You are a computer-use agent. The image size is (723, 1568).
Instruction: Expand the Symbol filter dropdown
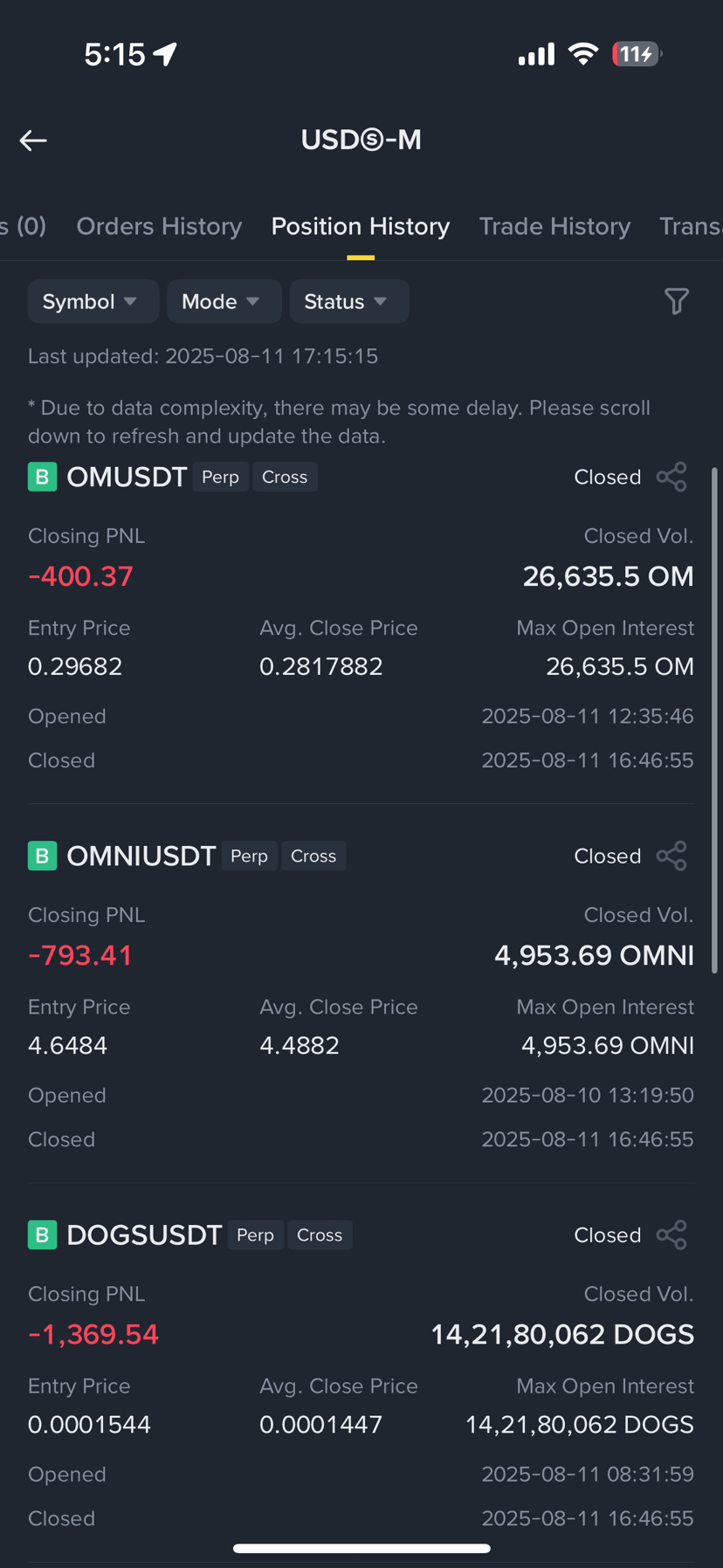(x=93, y=301)
